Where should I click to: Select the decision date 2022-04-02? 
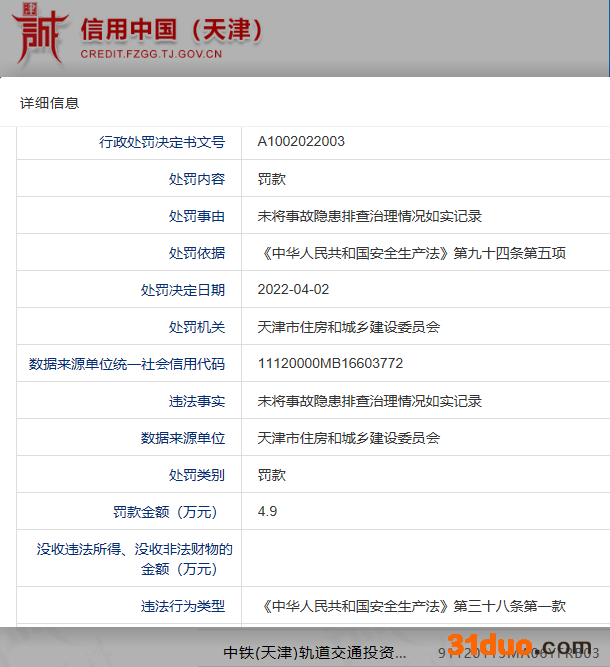pos(293,290)
